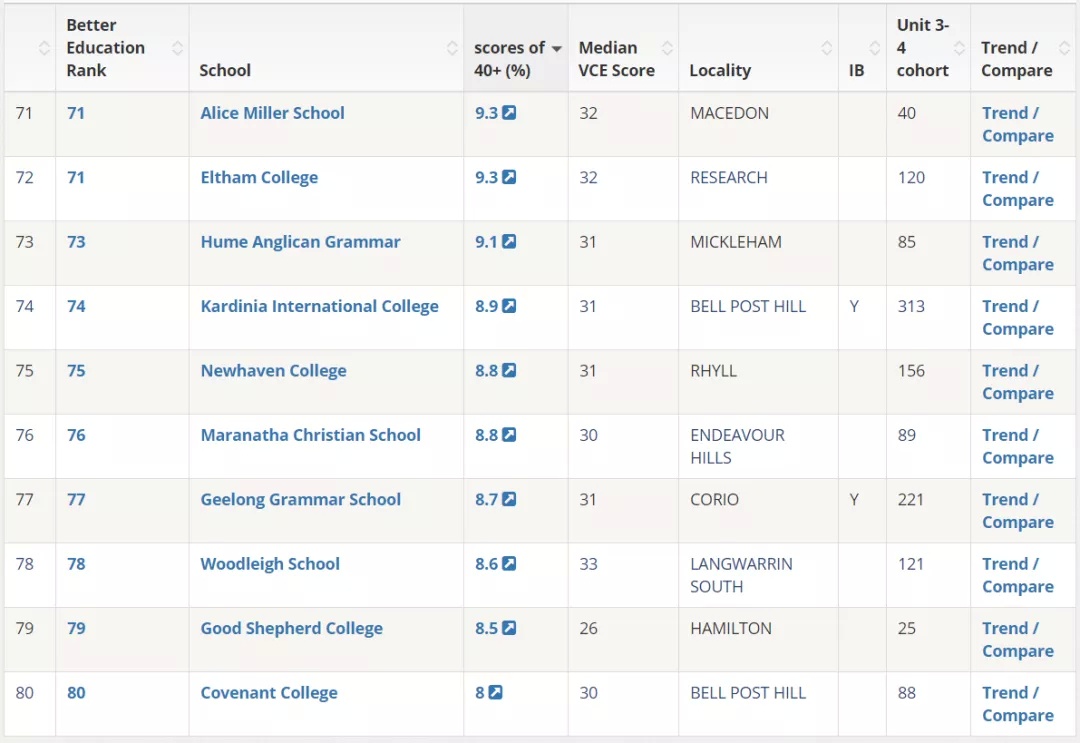Open Kardinia International College link

[x=319, y=306]
